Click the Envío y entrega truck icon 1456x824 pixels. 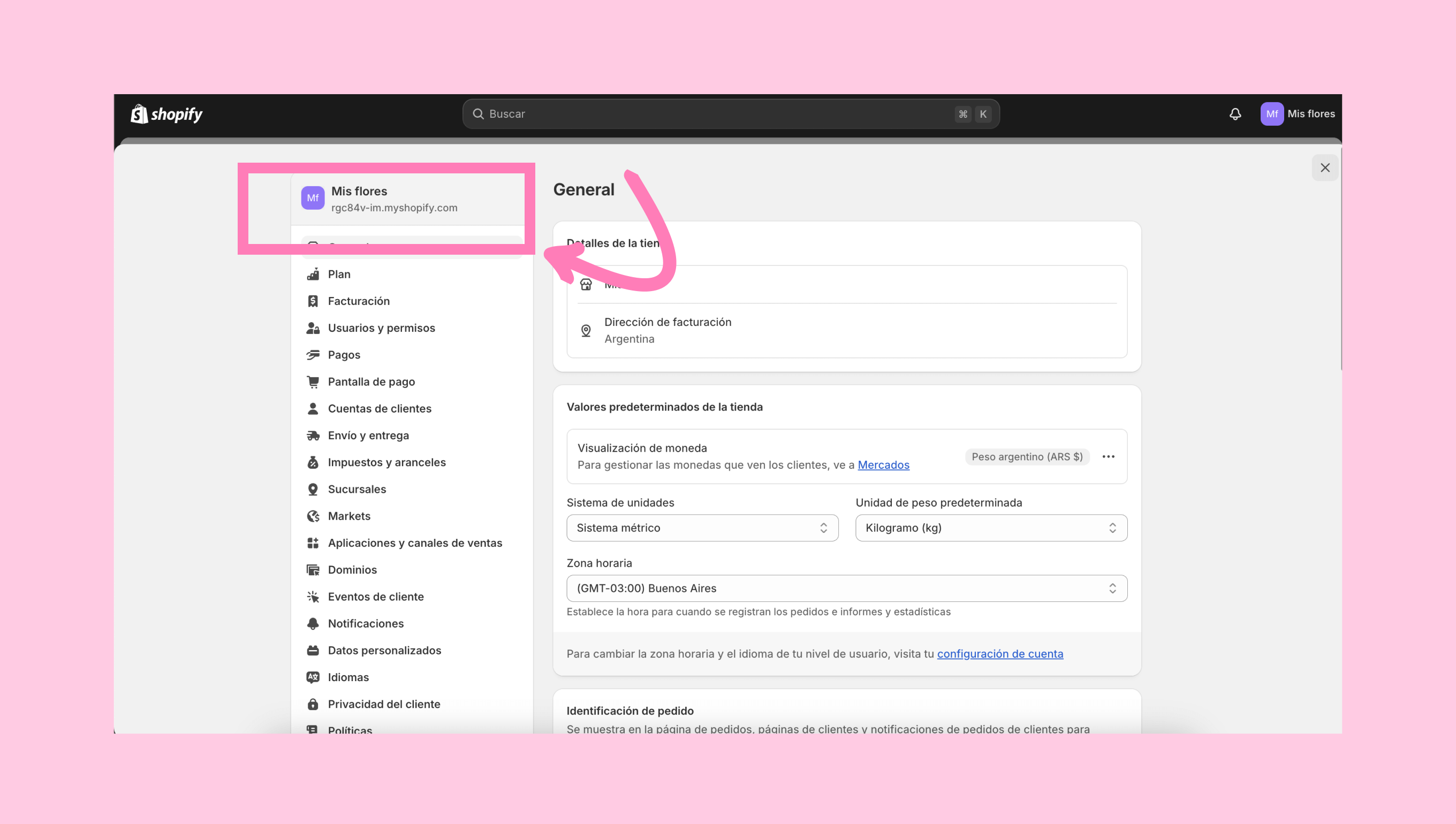tap(313, 435)
